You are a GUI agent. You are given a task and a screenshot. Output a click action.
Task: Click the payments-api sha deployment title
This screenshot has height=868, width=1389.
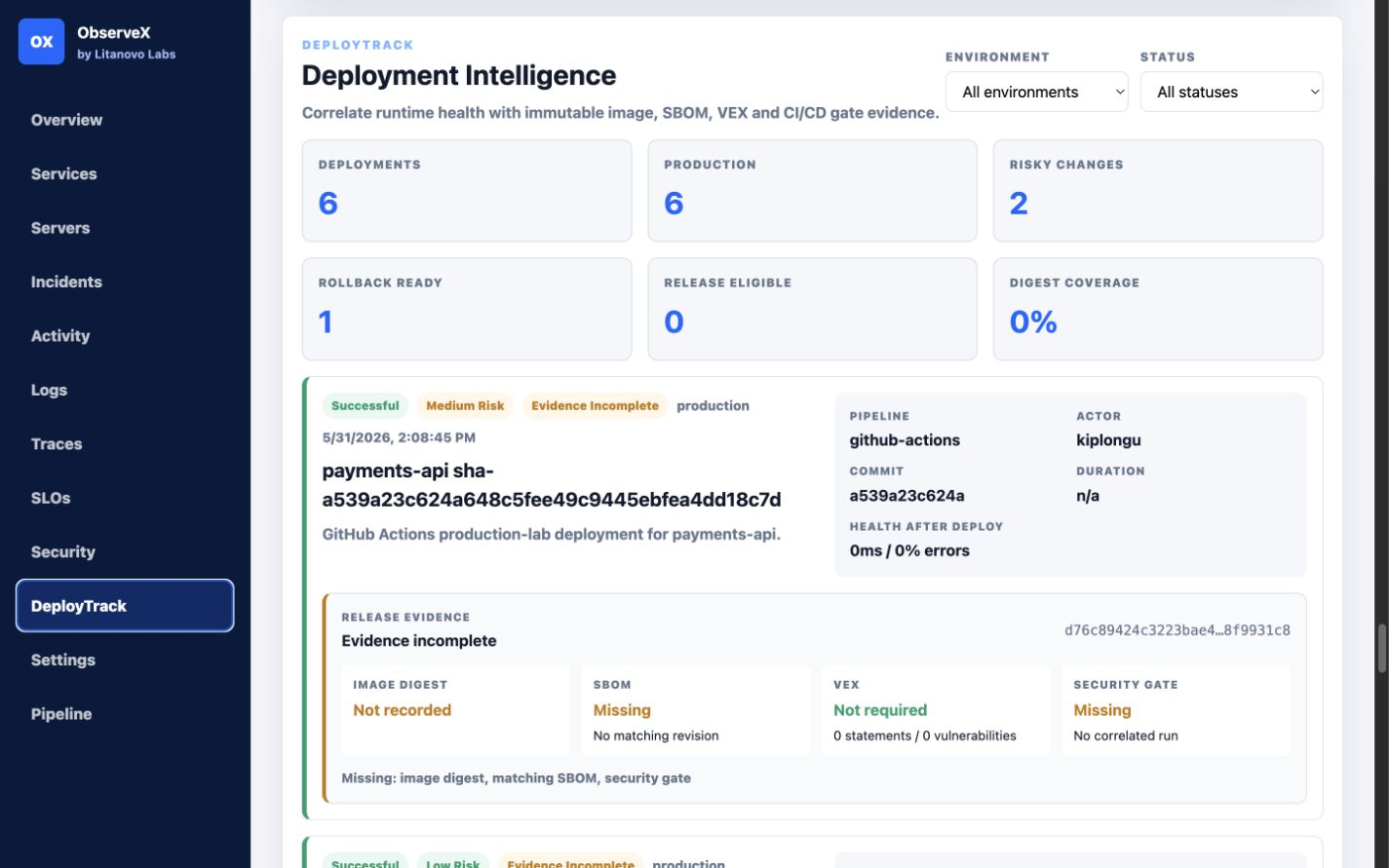coord(552,485)
